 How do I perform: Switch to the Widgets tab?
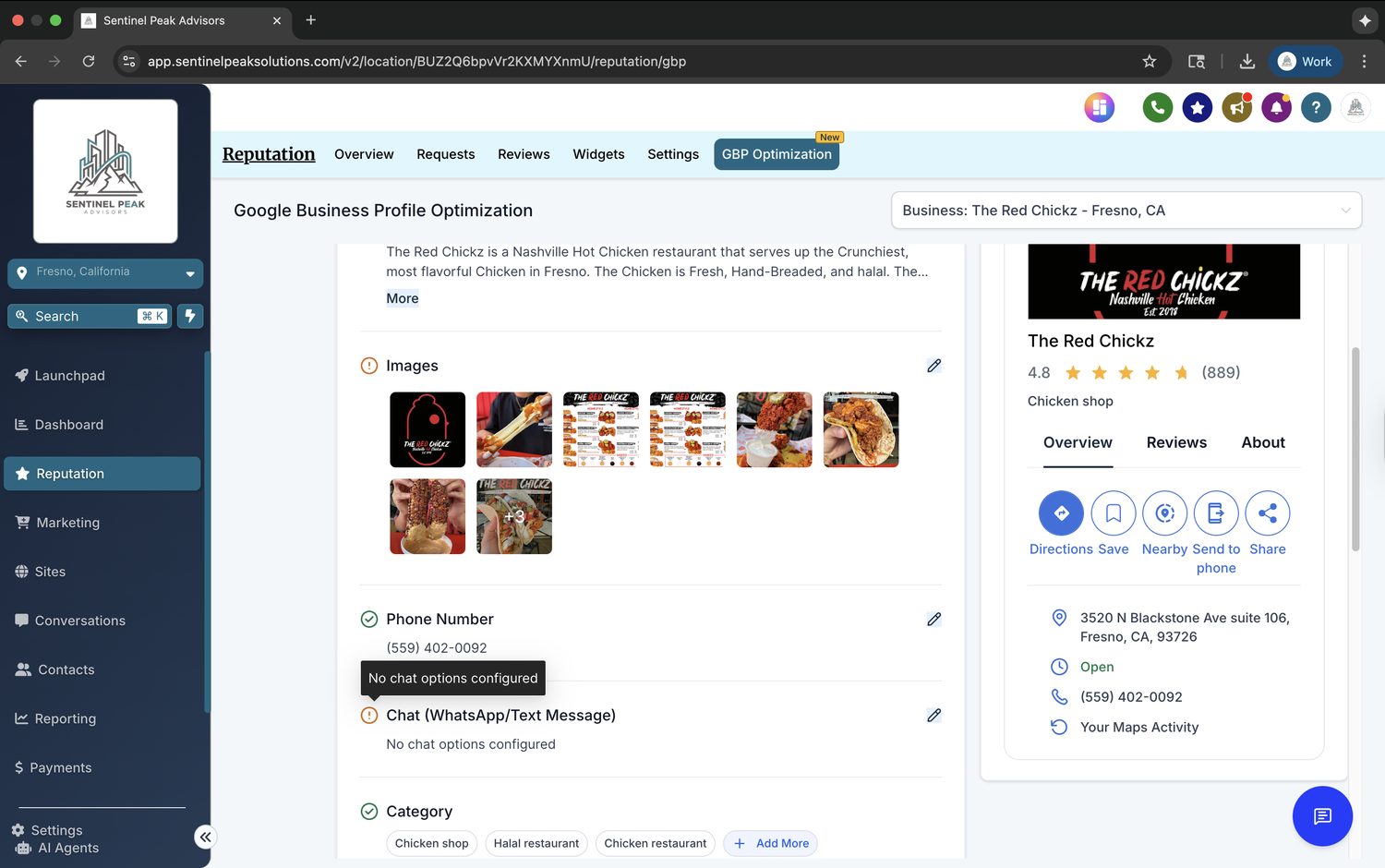598,154
